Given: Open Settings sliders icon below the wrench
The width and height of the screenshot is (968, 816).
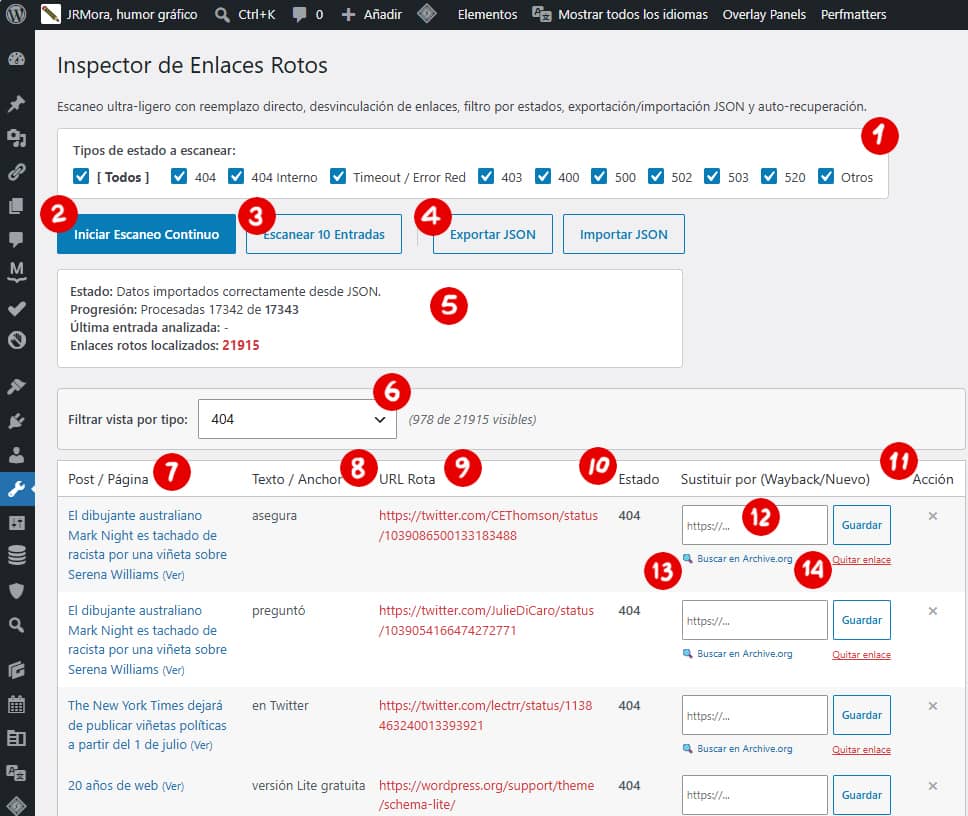Looking at the screenshot, I should [17, 523].
